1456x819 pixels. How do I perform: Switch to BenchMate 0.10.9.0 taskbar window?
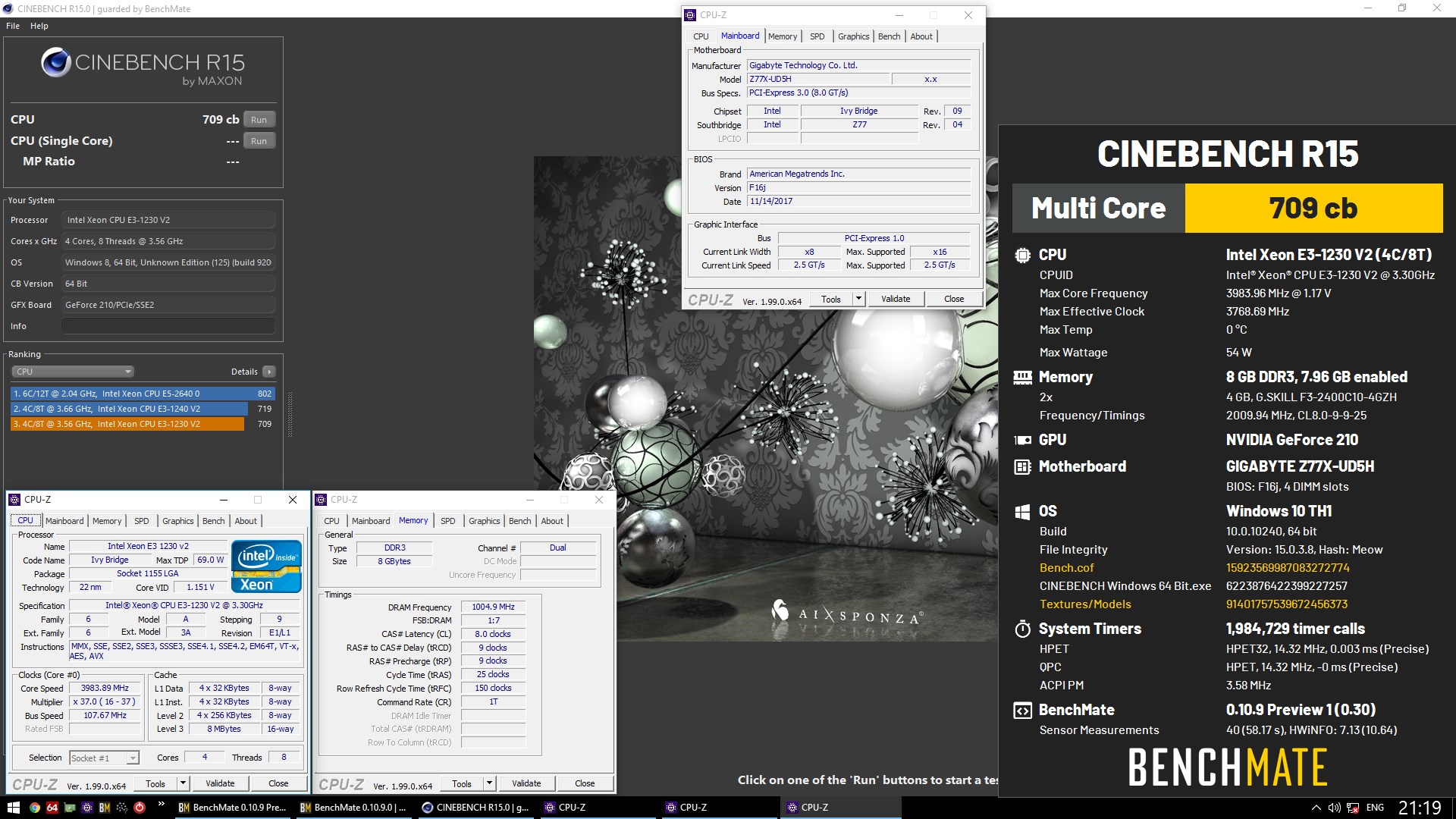(354, 808)
